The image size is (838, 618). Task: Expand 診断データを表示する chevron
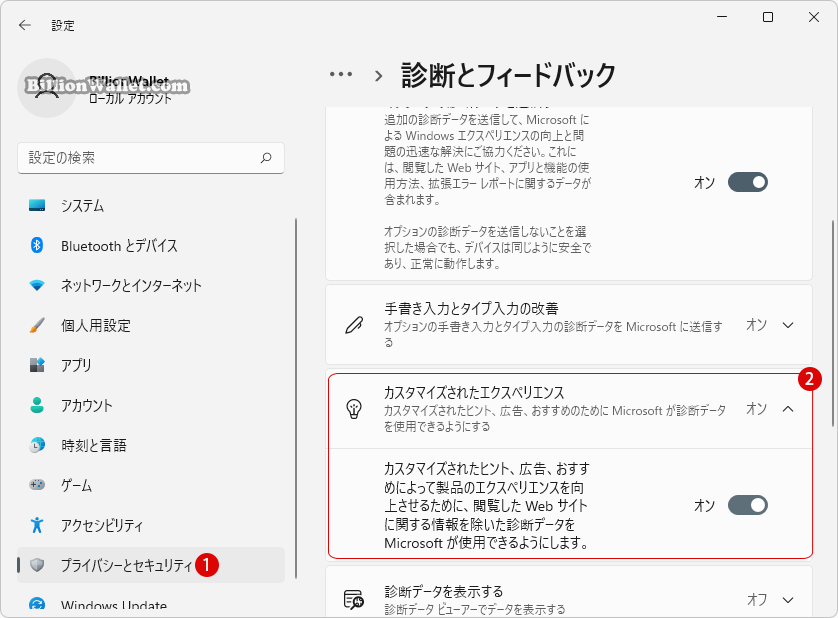click(x=788, y=600)
